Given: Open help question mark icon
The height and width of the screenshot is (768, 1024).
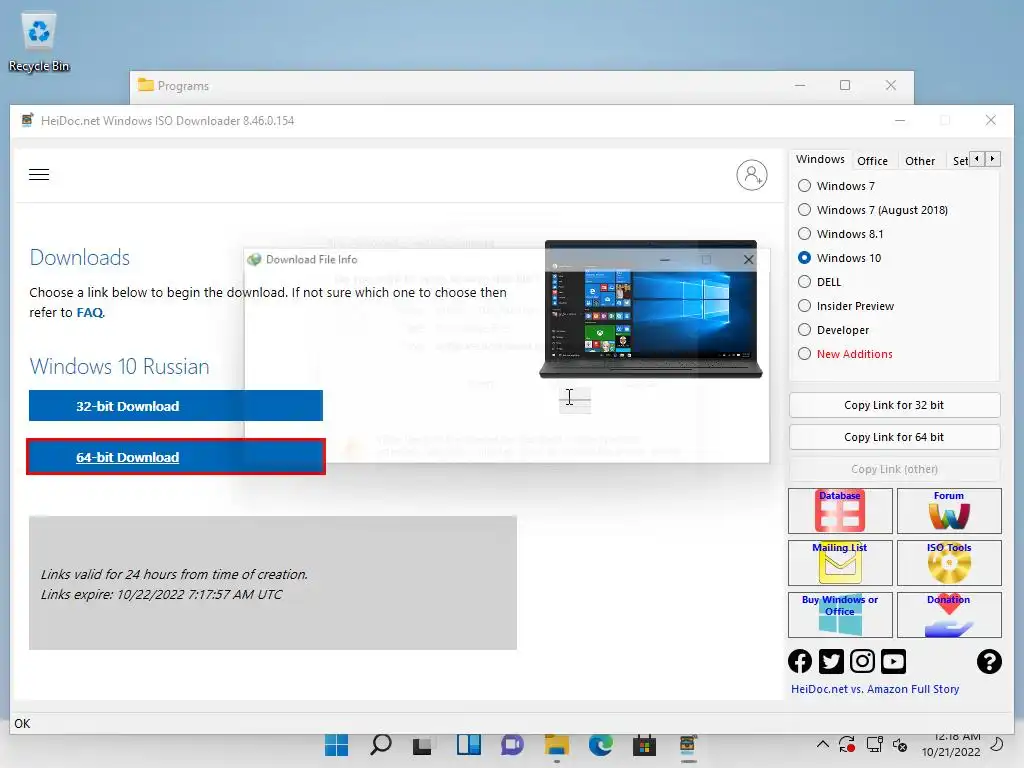Looking at the screenshot, I should (x=989, y=662).
